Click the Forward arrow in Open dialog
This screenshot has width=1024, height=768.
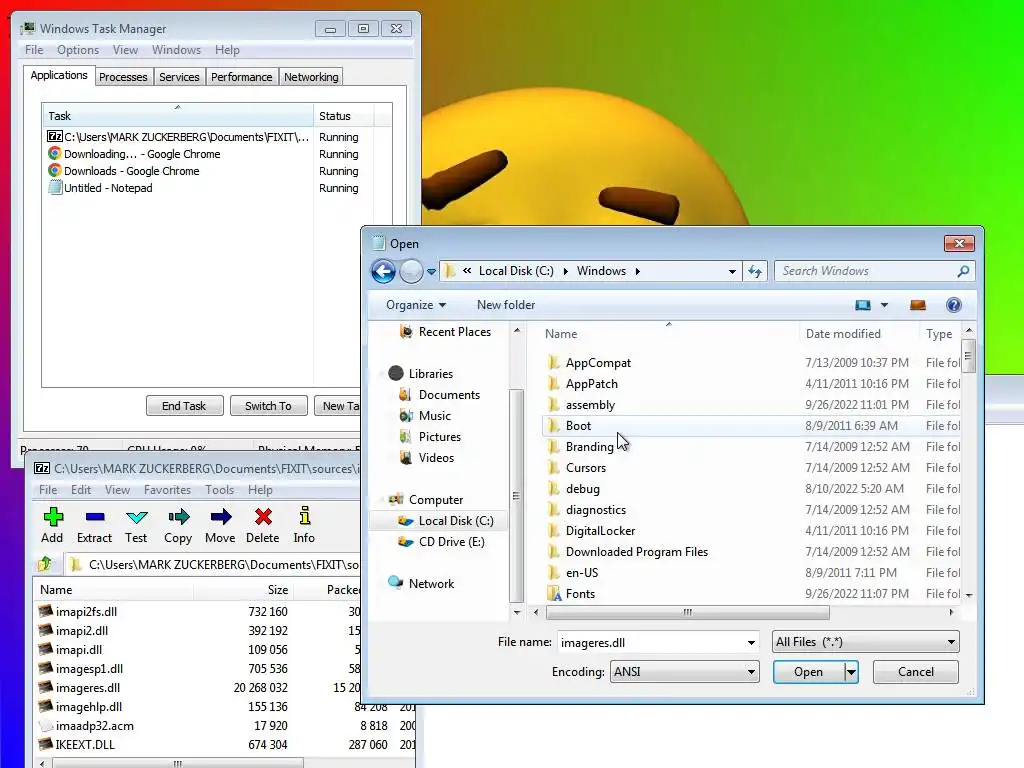click(x=411, y=271)
